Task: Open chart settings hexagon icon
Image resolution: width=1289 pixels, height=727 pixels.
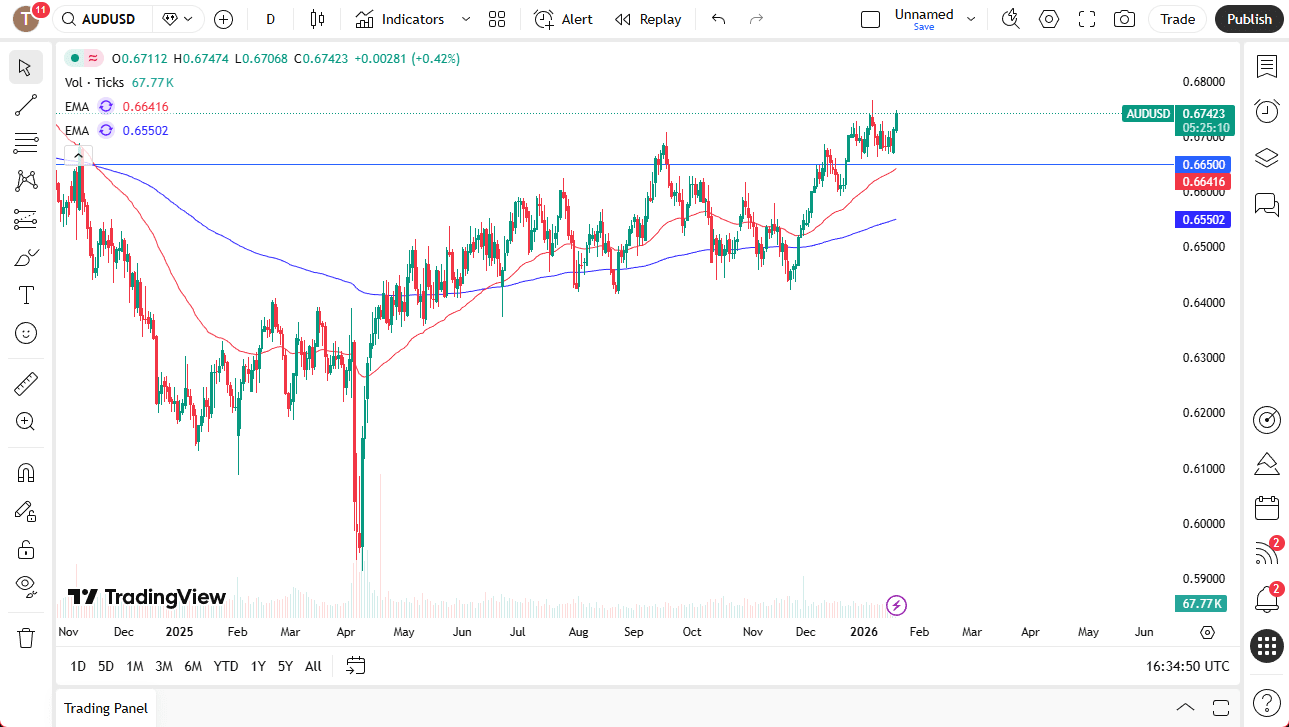Action: tap(1049, 19)
